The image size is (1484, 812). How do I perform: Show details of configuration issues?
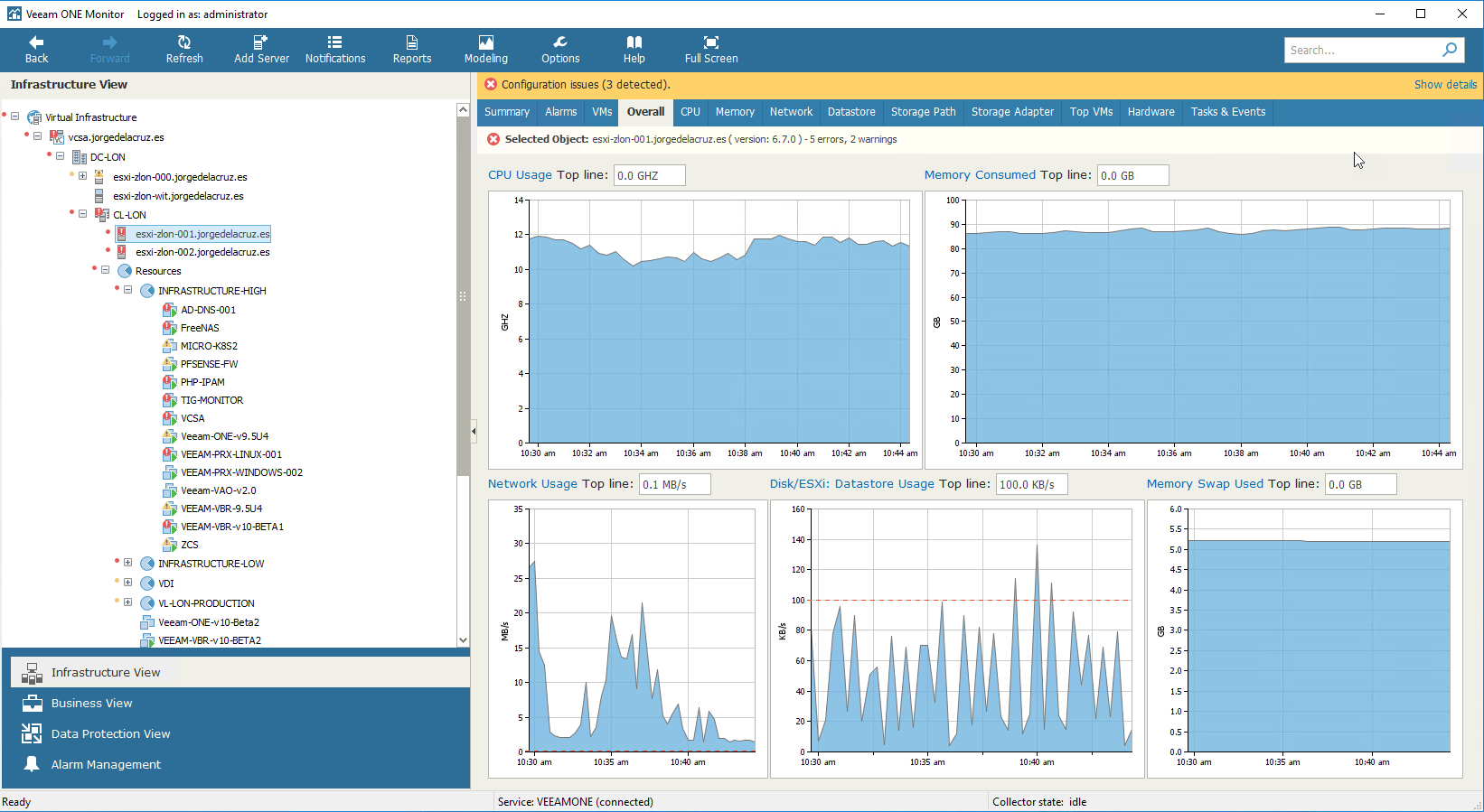1445,84
